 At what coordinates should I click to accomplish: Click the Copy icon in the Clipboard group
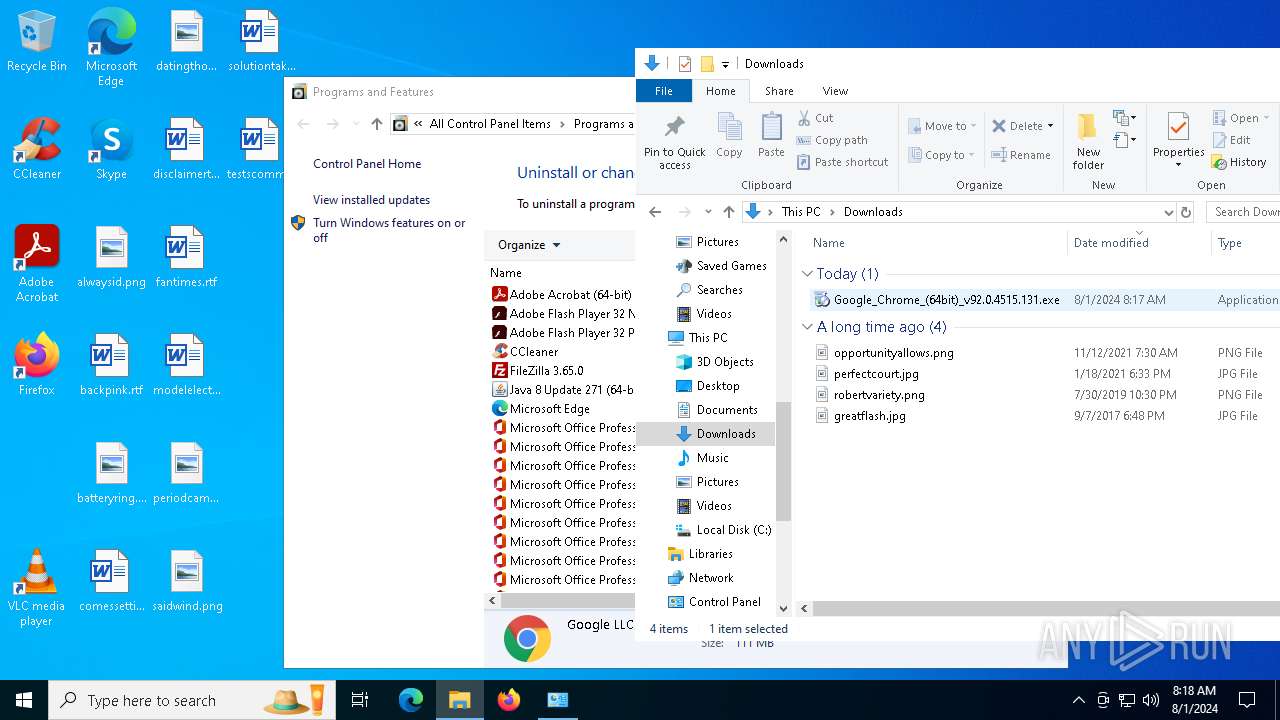tap(729, 135)
